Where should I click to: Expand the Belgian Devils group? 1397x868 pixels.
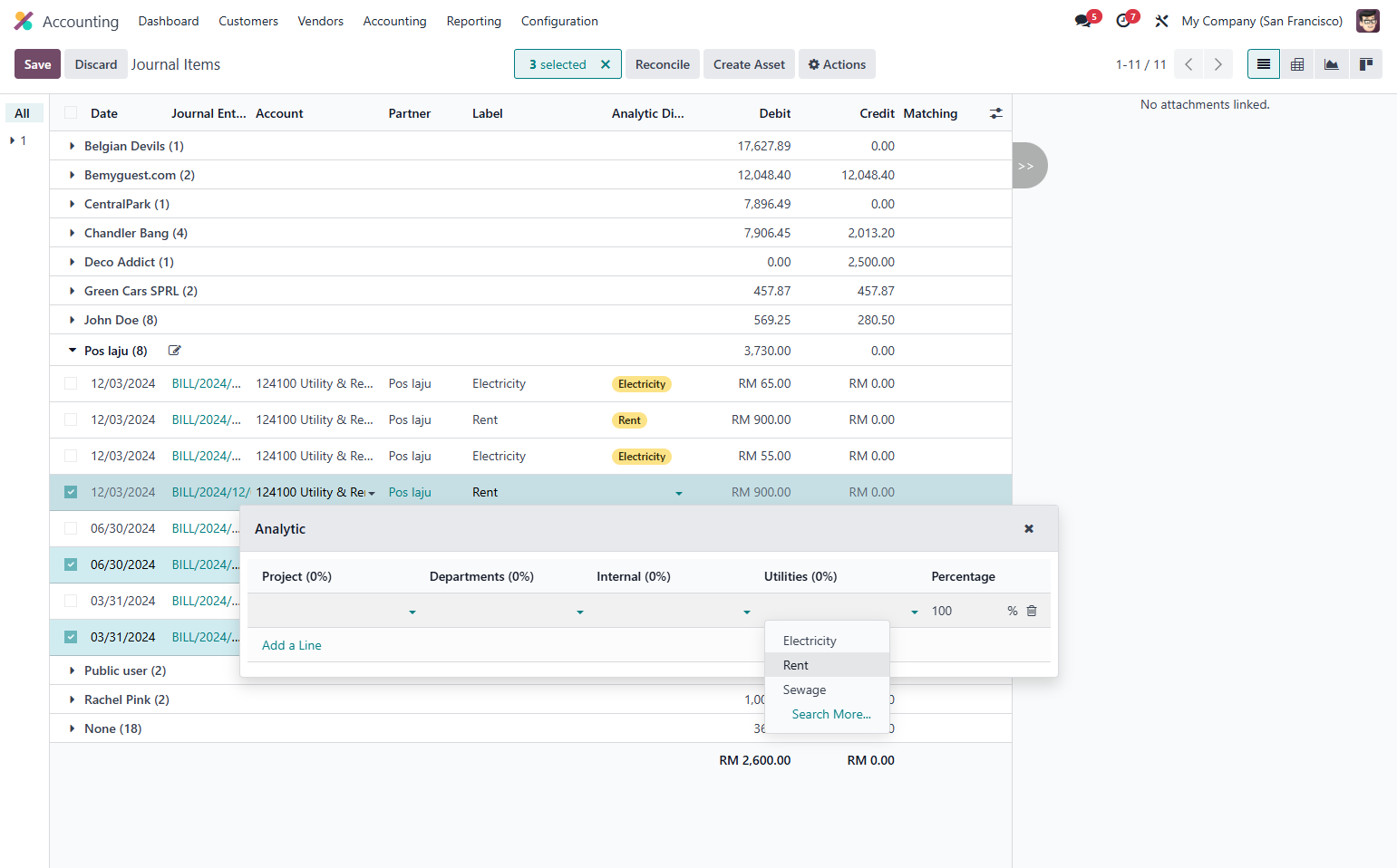point(73,146)
